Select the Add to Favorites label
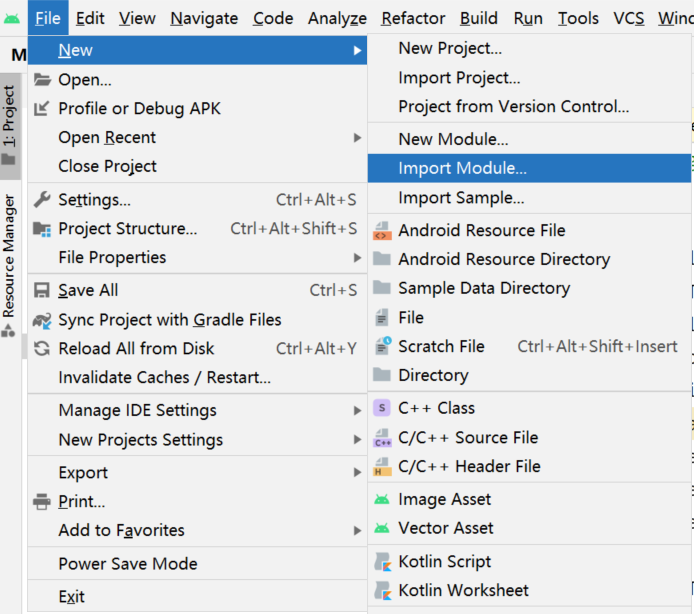The image size is (694, 614). coord(122,530)
